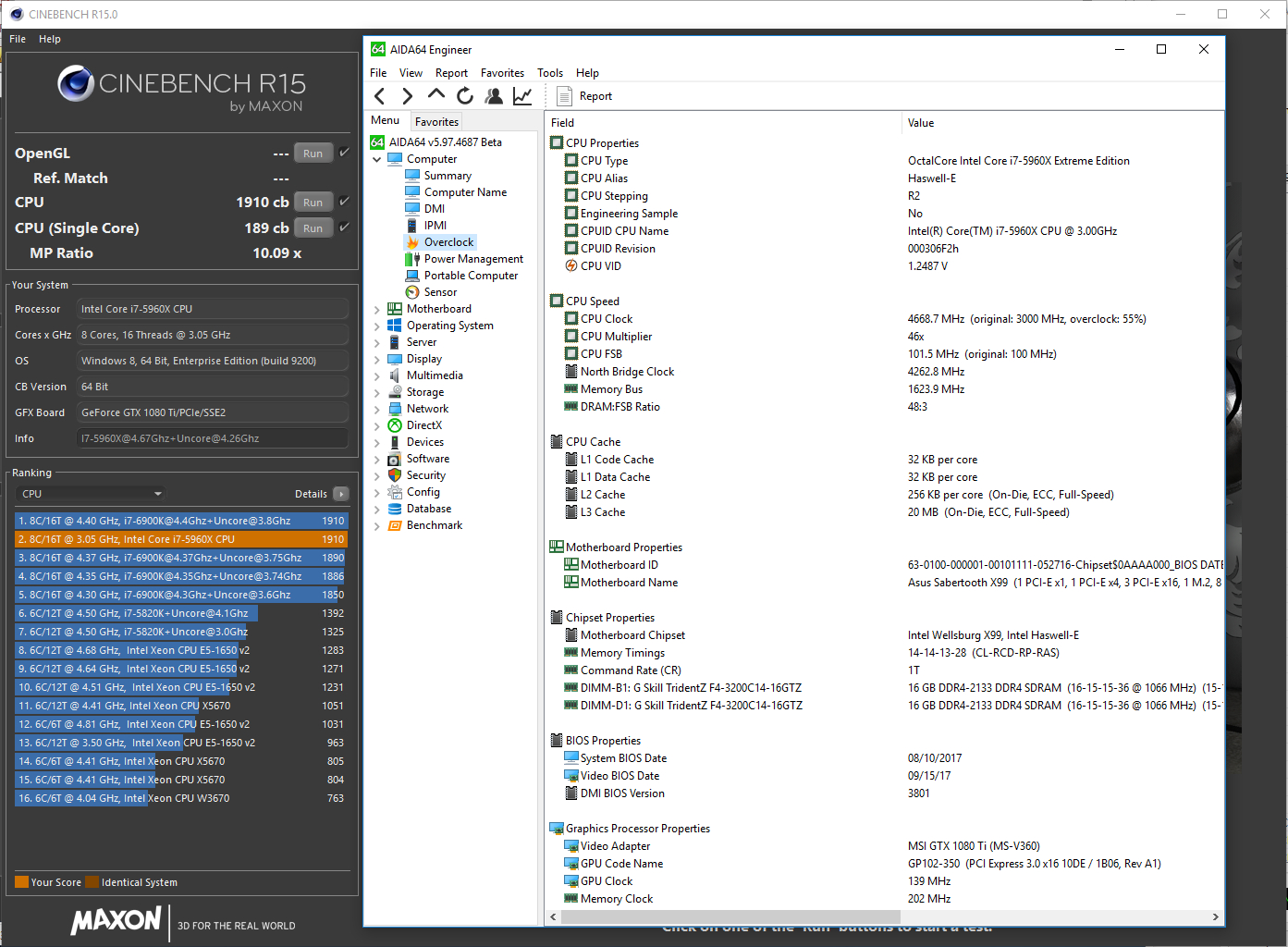Screen dimensions: 1288x947
Task: Select ranking row 2 Intel Core i7-5960X CPU
Action: pyautogui.click(x=181, y=539)
